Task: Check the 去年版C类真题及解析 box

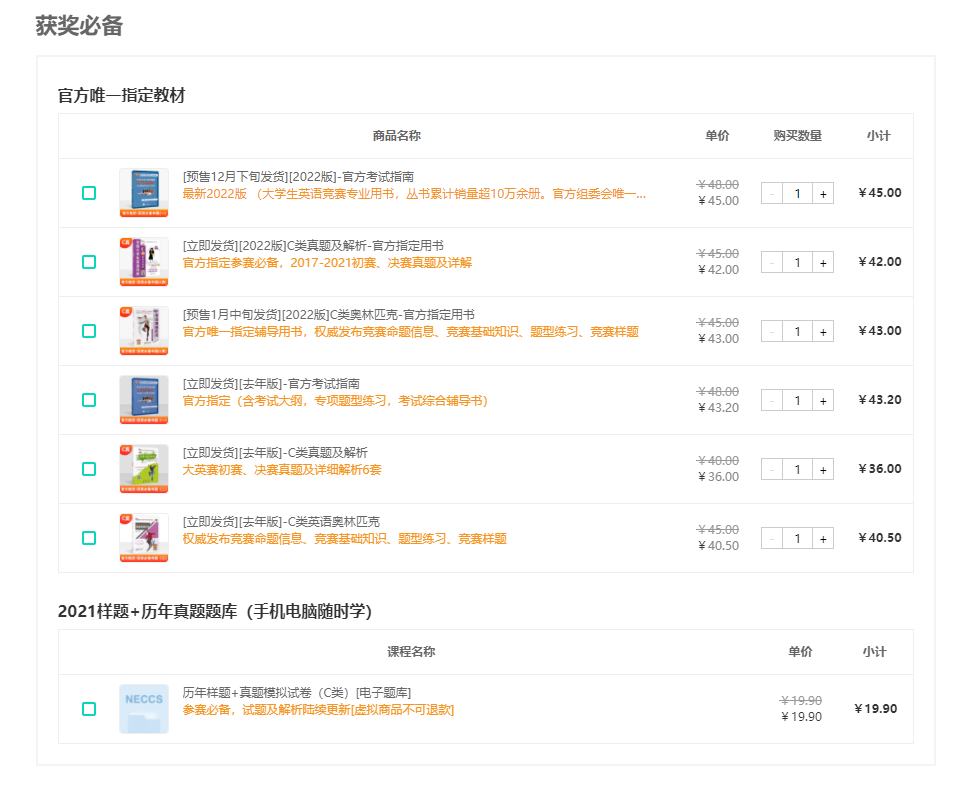Action: (89, 469)
